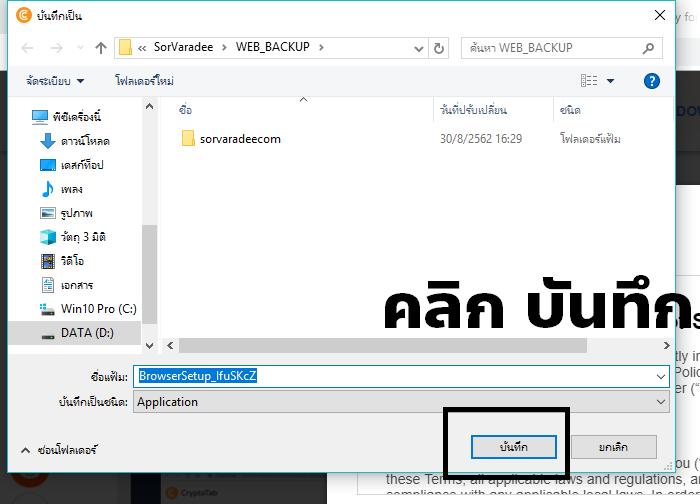This screenshot has height=504, width=700.
Task: Open เอกสาร documents folder
Action: (x=67, y=285)
